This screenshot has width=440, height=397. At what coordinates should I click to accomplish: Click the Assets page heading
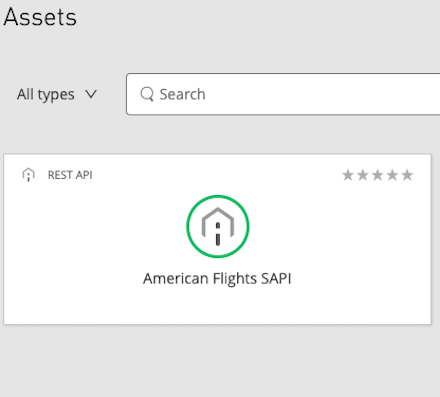pyautogui.click(x=40, y=17)
